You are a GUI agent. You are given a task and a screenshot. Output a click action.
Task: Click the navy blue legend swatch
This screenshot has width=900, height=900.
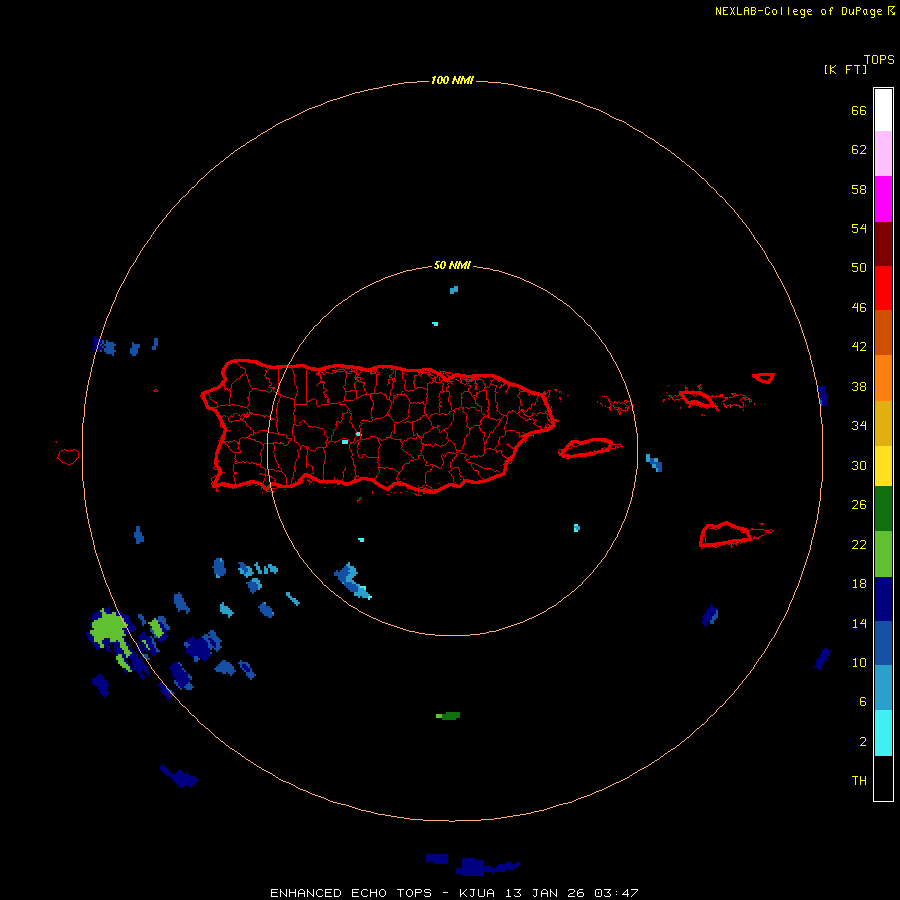(x=883, y=599)
